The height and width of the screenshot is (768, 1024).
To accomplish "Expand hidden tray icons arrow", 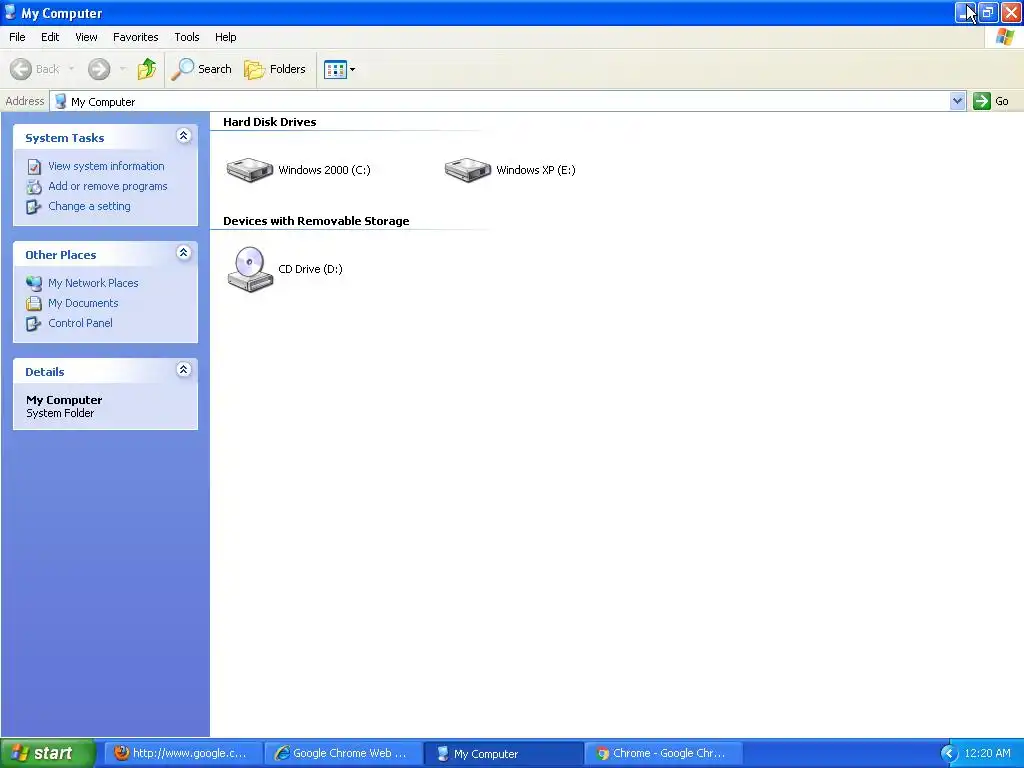I will [x=949, y=753].
